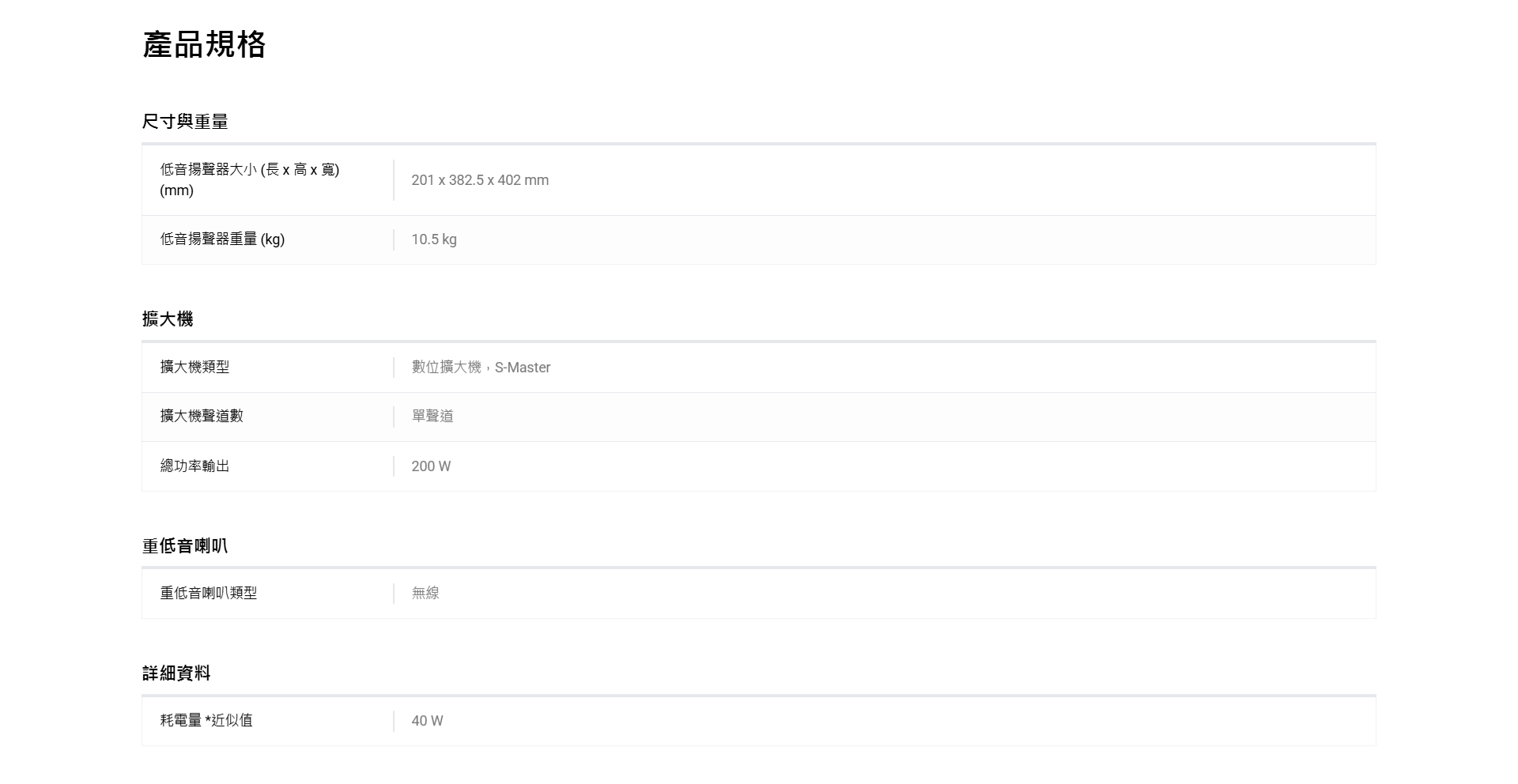The width and height of the screenshot is (1518, 784).
Task: Click the 低音揚聲器大小 (長 x 高 x 寬) label
Action: (249, 170)
